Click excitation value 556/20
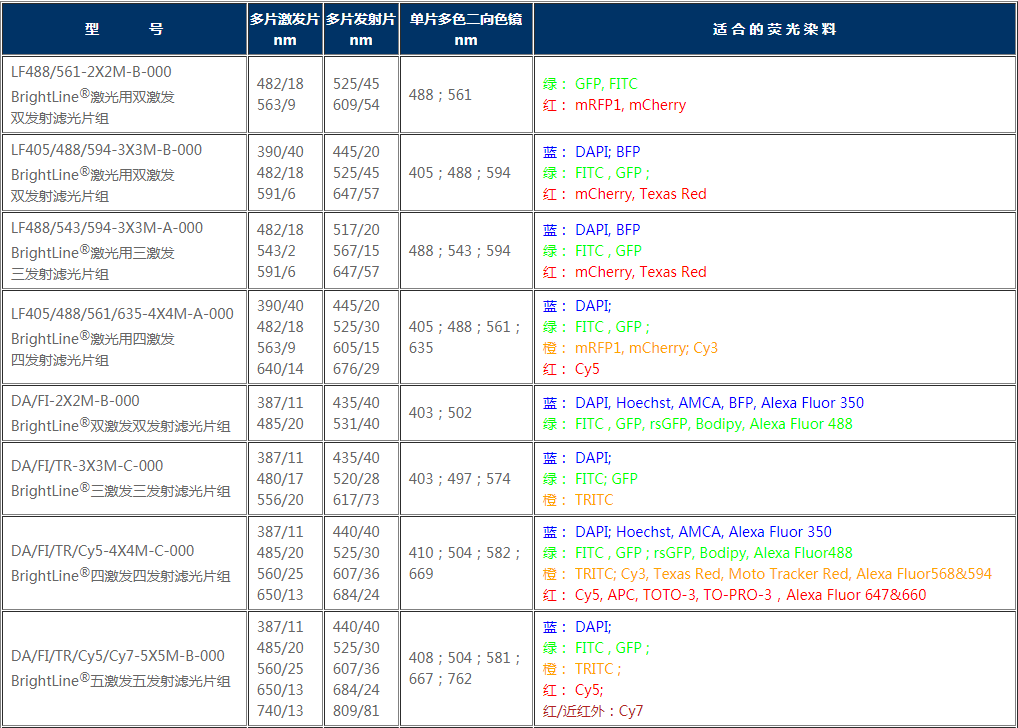 point(280,500)
